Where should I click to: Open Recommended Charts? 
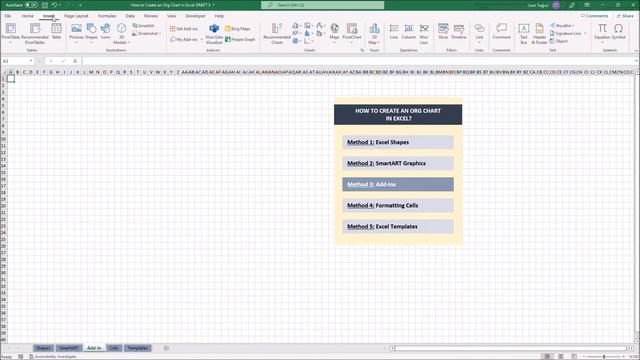[277, 33]
